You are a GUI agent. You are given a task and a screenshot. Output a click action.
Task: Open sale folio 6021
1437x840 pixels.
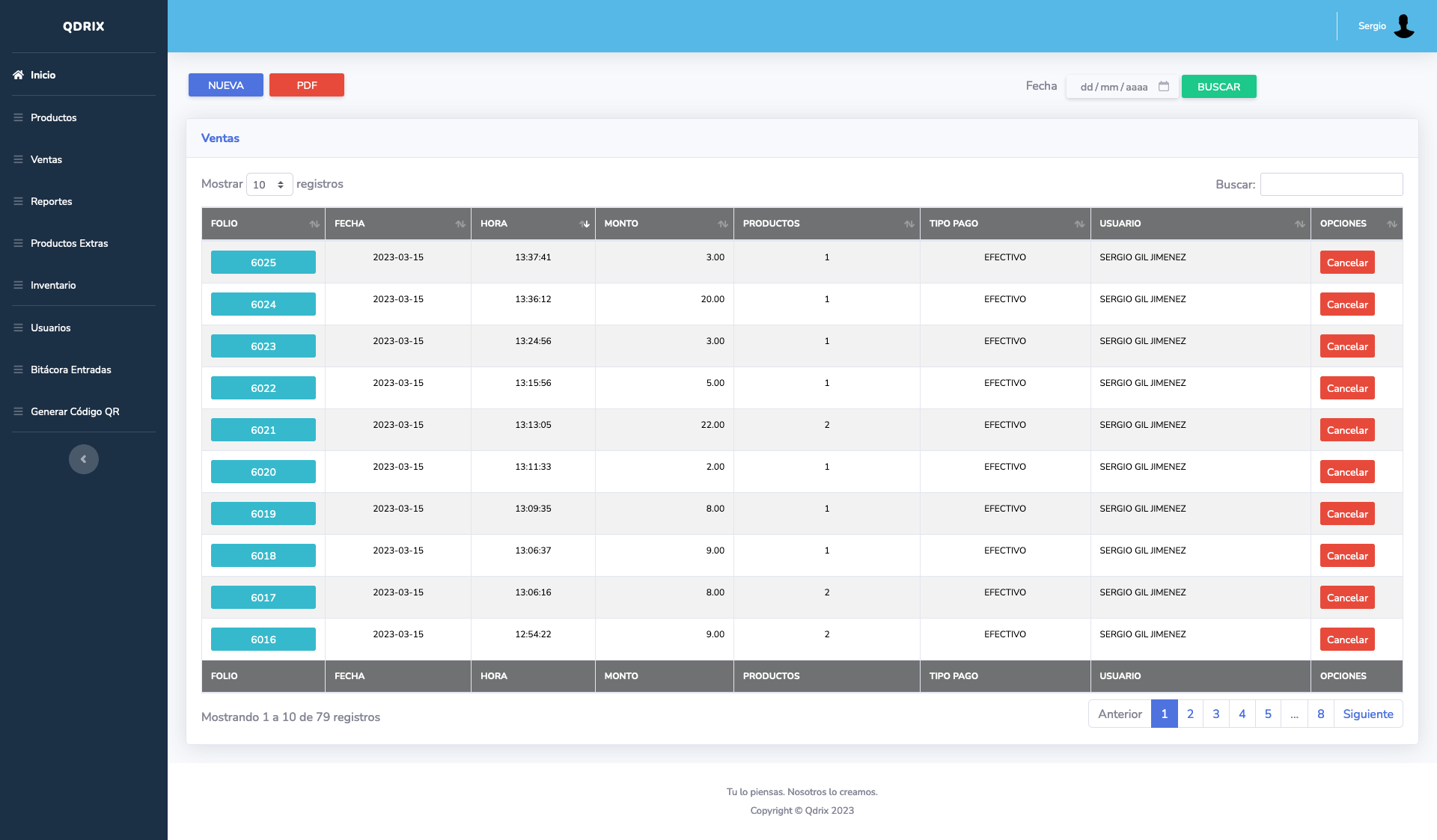point(263,430)
